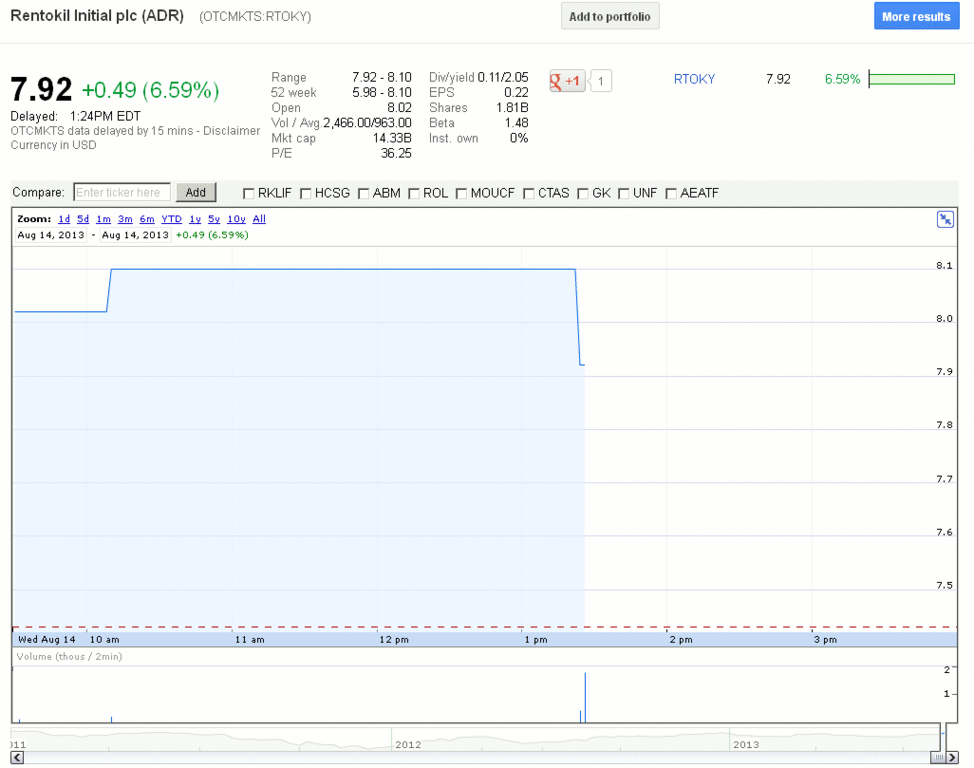Enable the ABM comparison checkbox
The width and height of the screenshot is (974, 768).
click(363, 194)
